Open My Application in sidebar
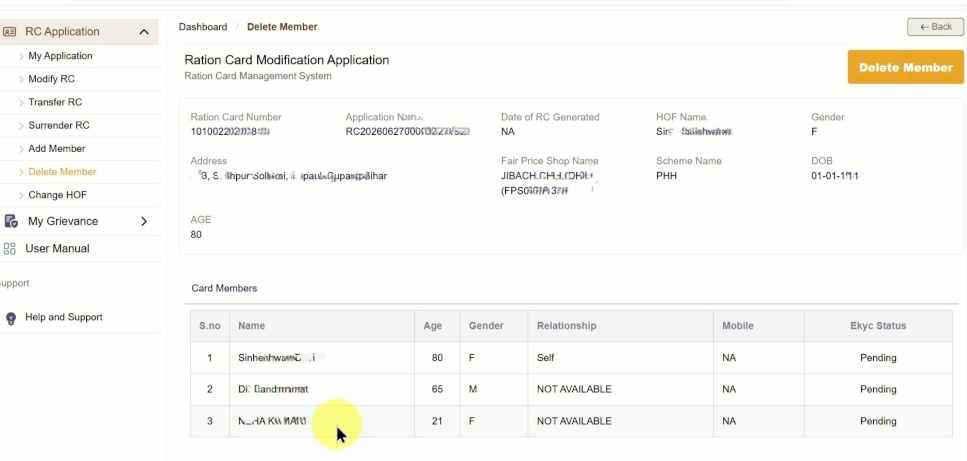The image size is (967, 461). (x=60, y=55)
